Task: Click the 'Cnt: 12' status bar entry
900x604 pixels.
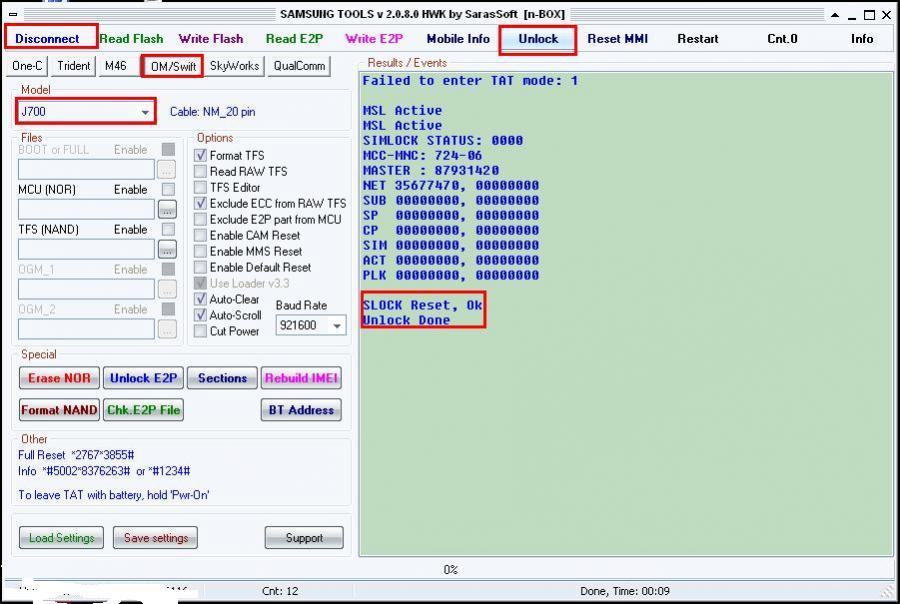Action: click(280, 591)
